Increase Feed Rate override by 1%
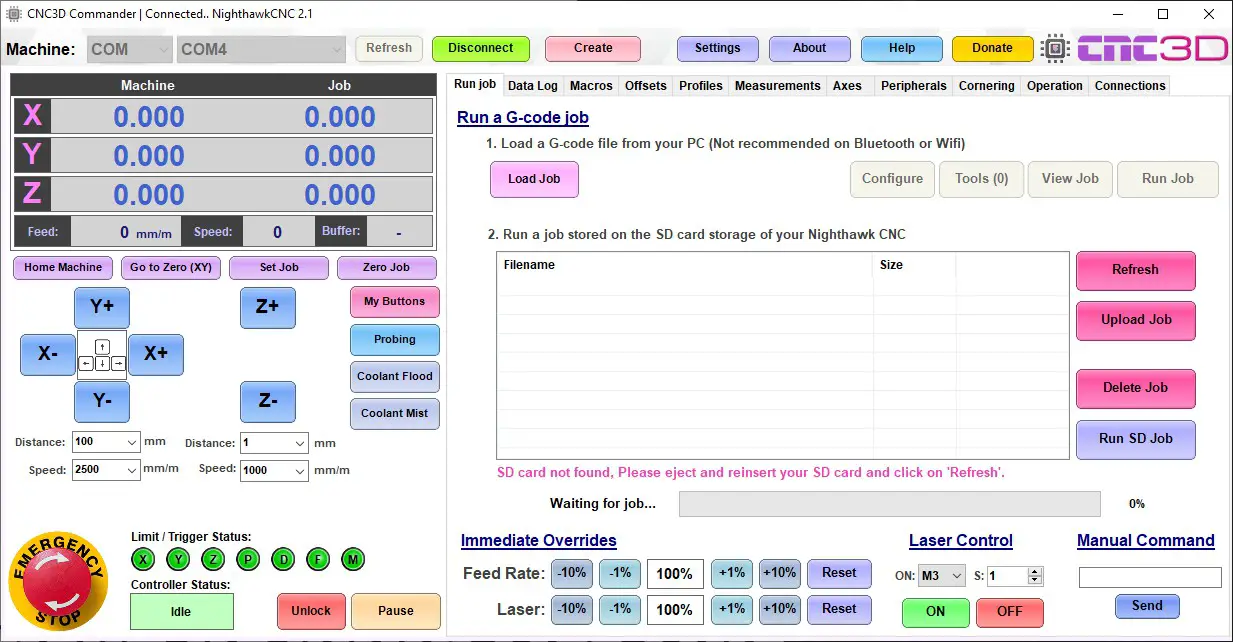1233x642 pixels. 732,574
